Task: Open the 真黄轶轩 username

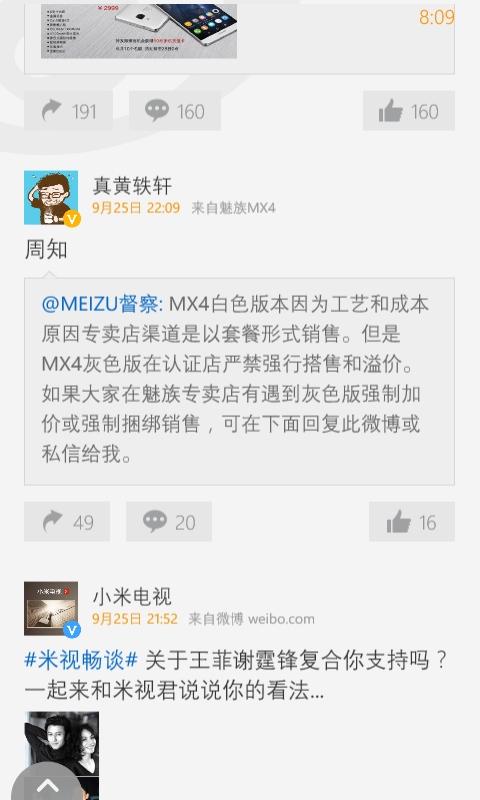Action: 132,186
